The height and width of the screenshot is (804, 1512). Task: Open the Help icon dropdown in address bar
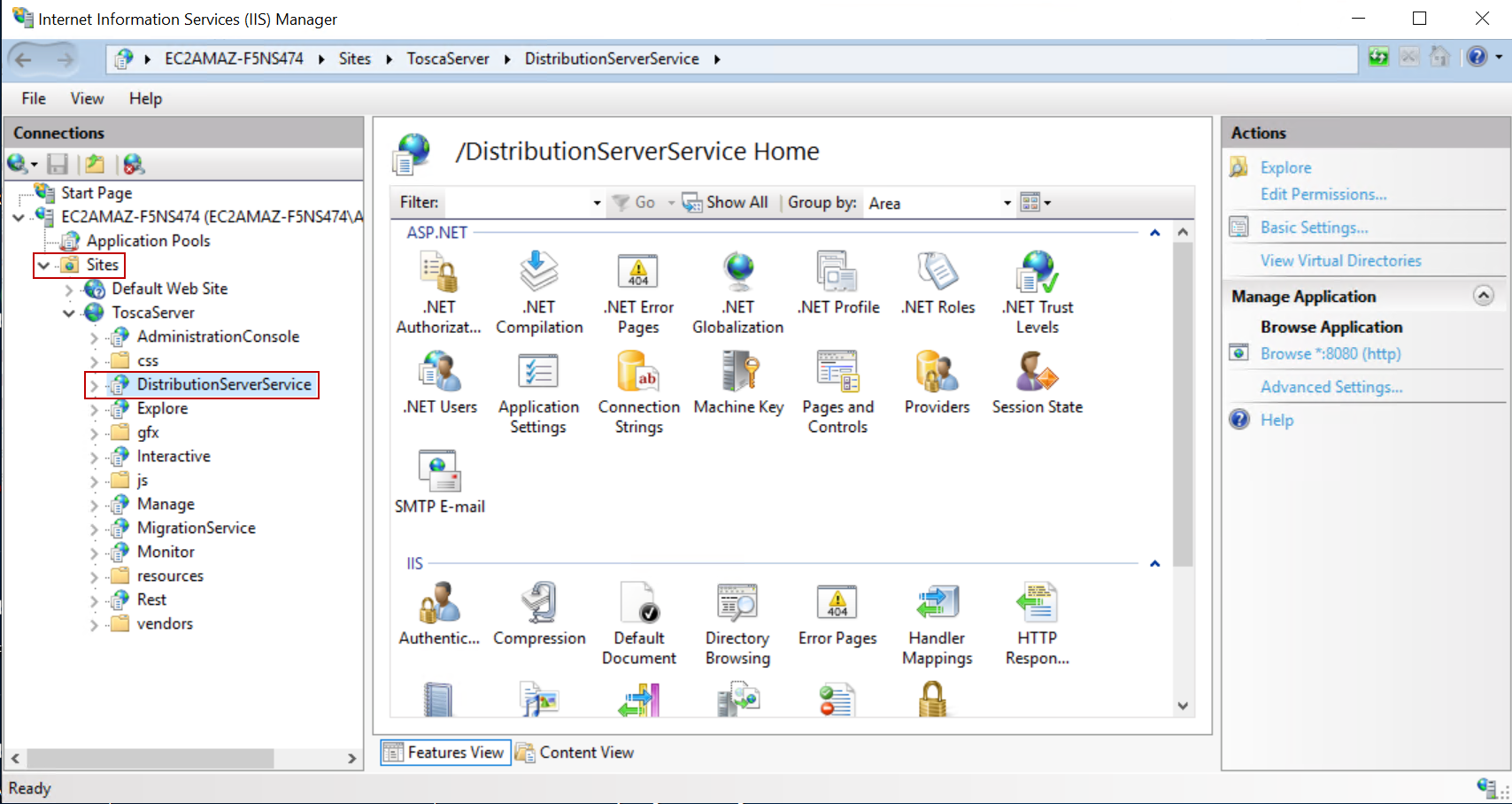click(1499, 58)
